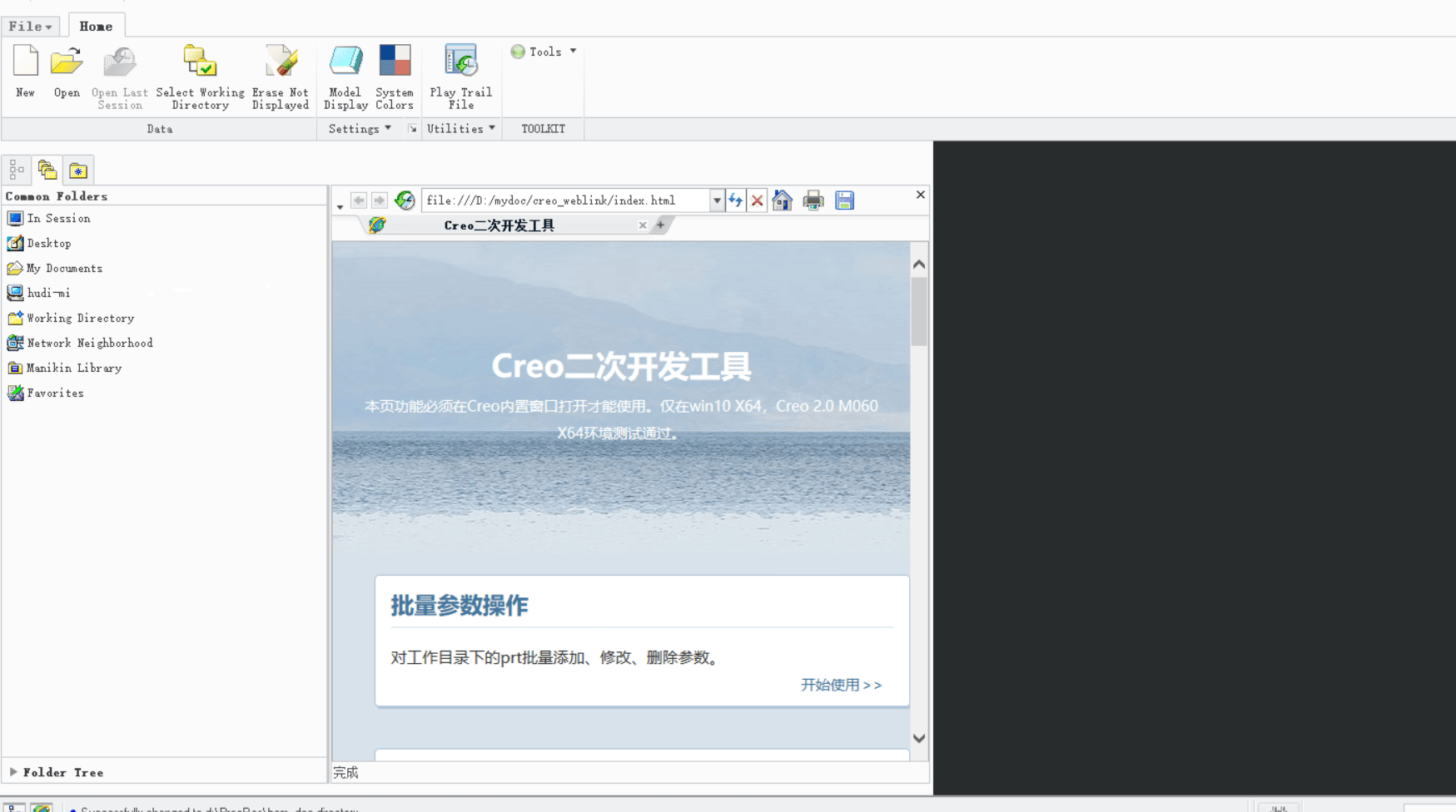Viewport: 1456px width, 812px height.
Task: Click the 批量参数操作 heading
Action: (460, 606)
